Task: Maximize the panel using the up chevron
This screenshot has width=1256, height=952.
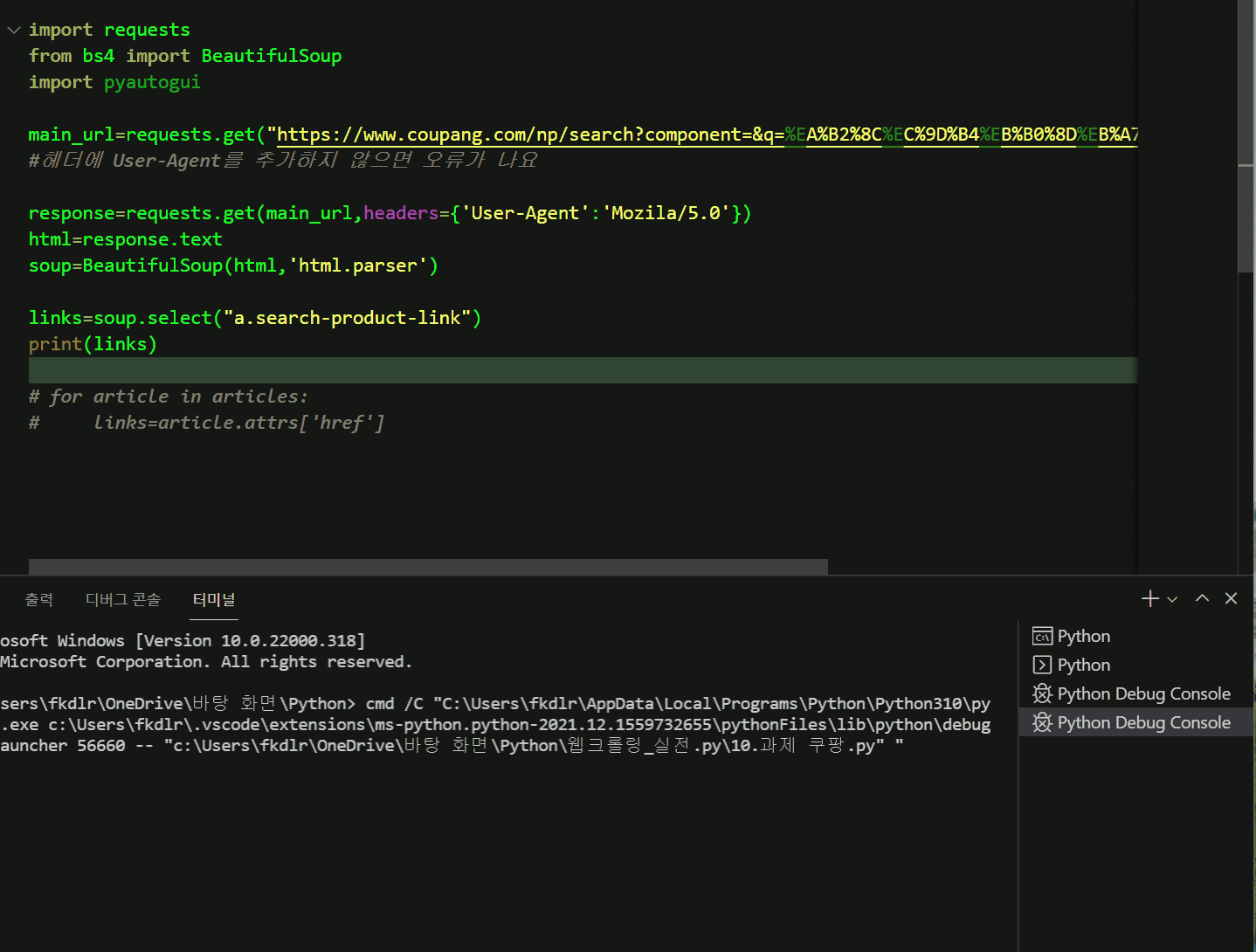Action: tap(1202, 598)
